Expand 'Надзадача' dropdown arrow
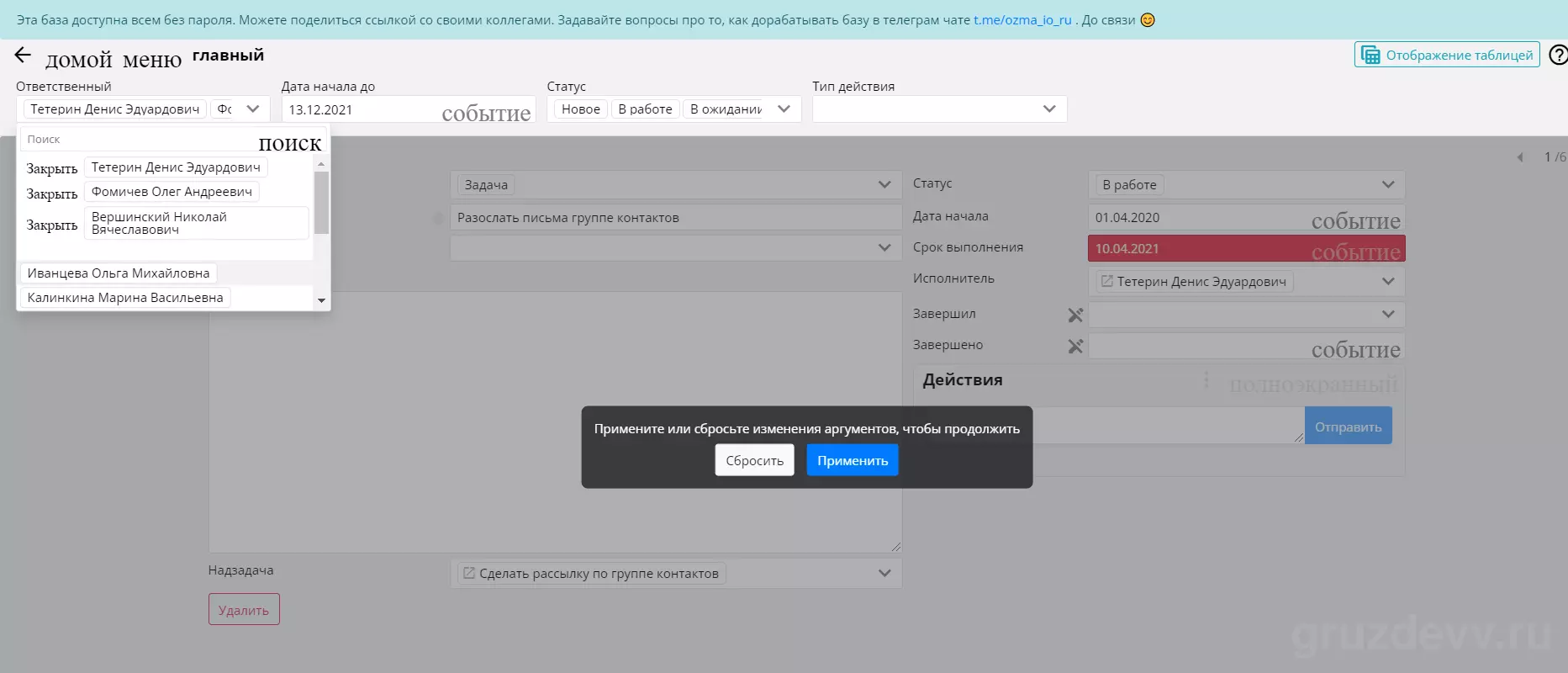This screenshot has height=673, width=1568. pyautogui.click(x=884, y=573)
